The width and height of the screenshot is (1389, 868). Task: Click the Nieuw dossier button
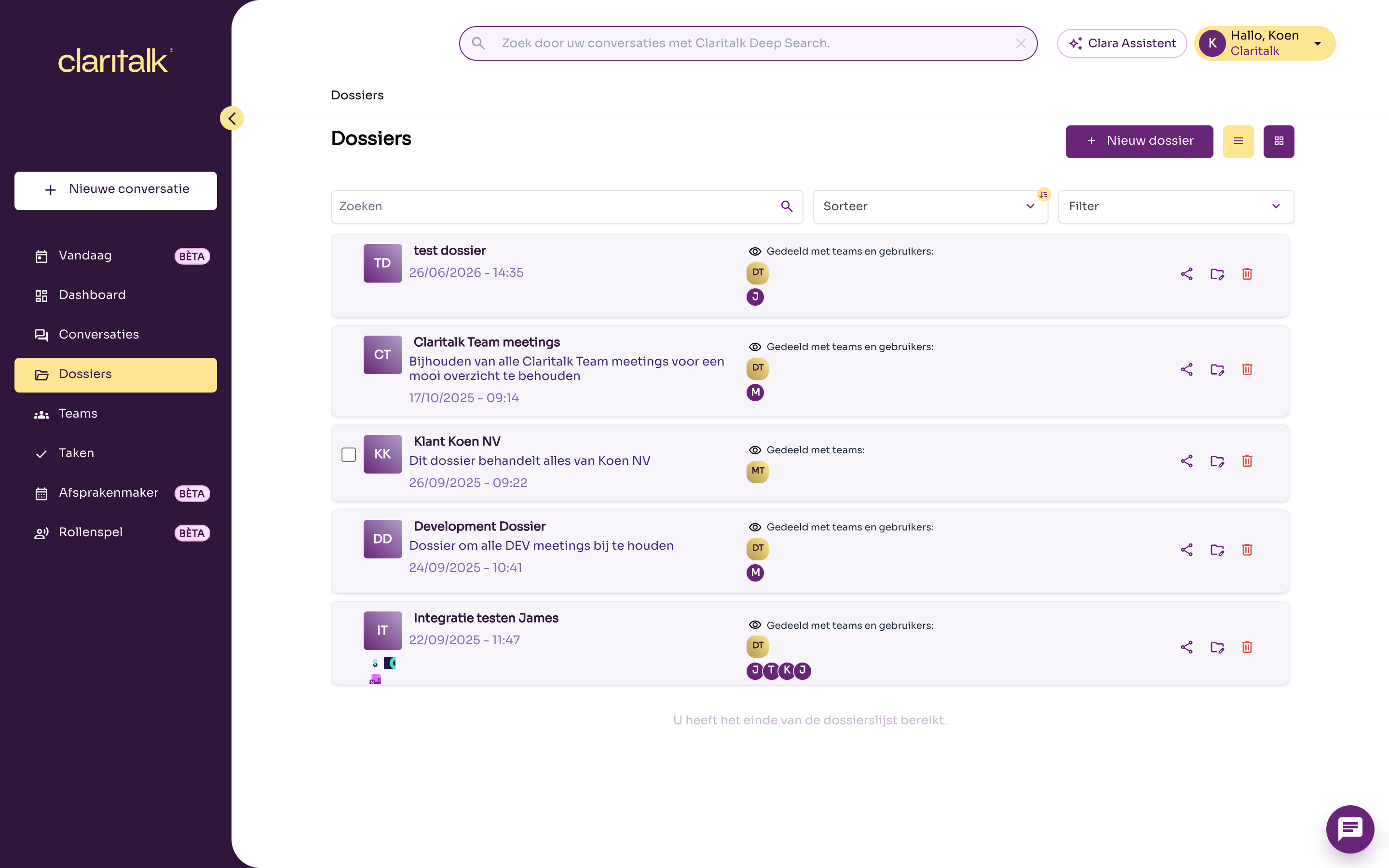coord(1139,141)
